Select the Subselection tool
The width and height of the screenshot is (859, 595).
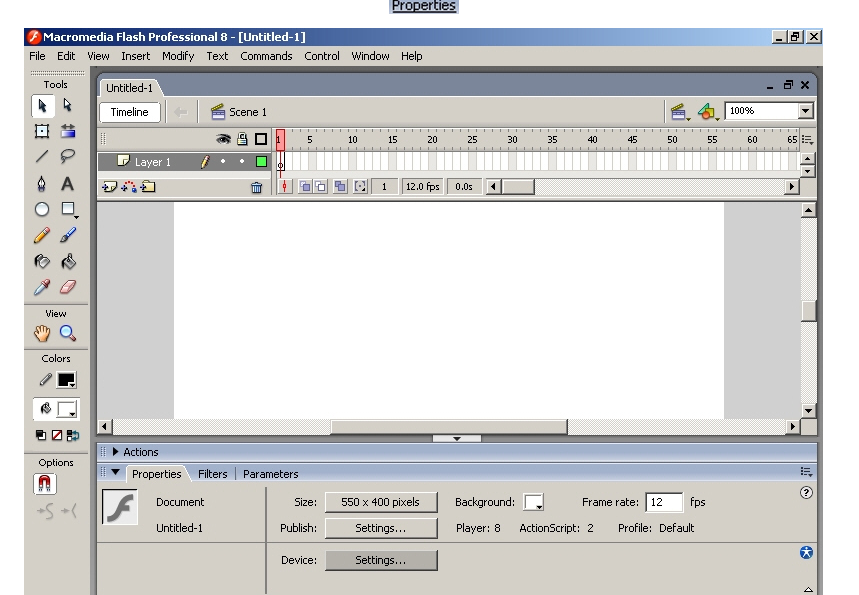pos(68,105)
